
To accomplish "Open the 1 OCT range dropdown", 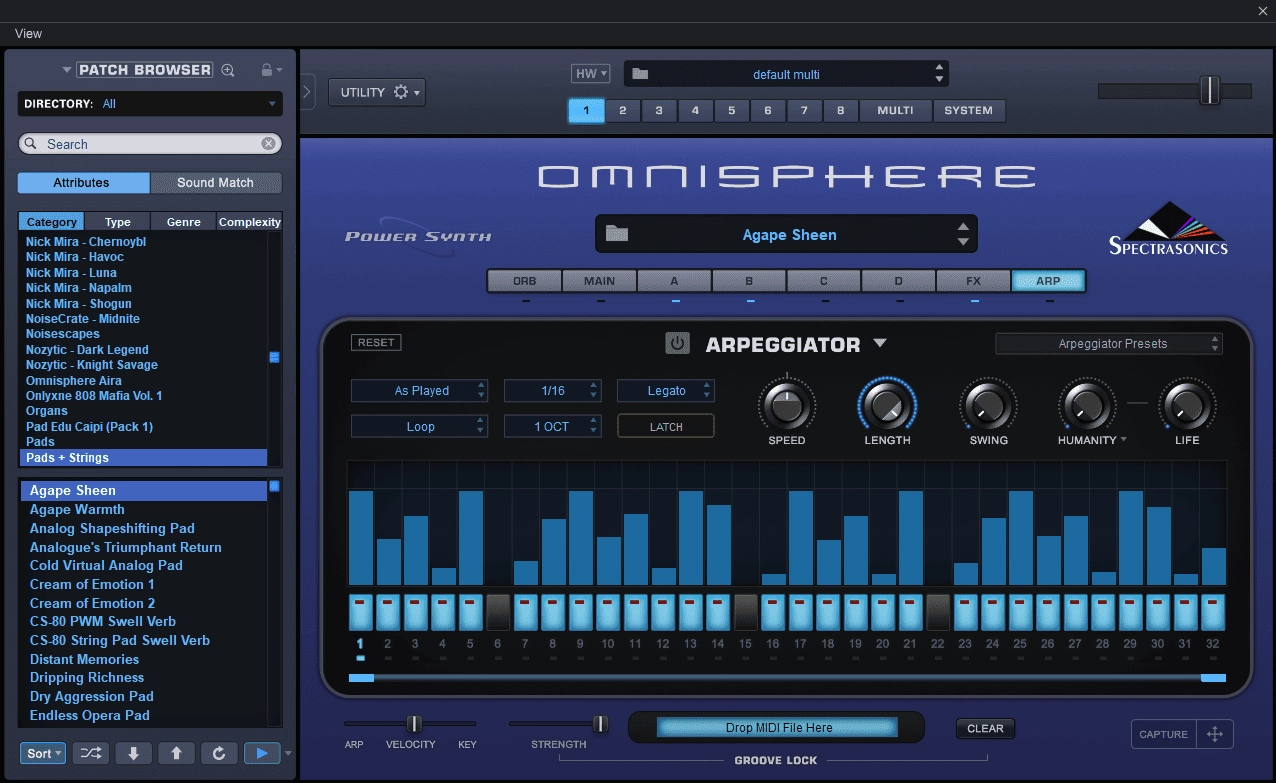I will (552, 426).
